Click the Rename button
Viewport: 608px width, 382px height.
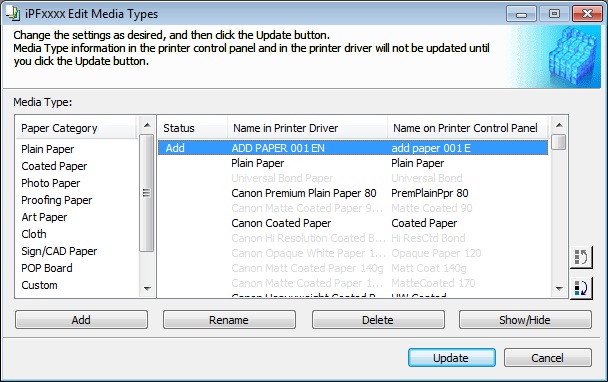coord(229,320)
